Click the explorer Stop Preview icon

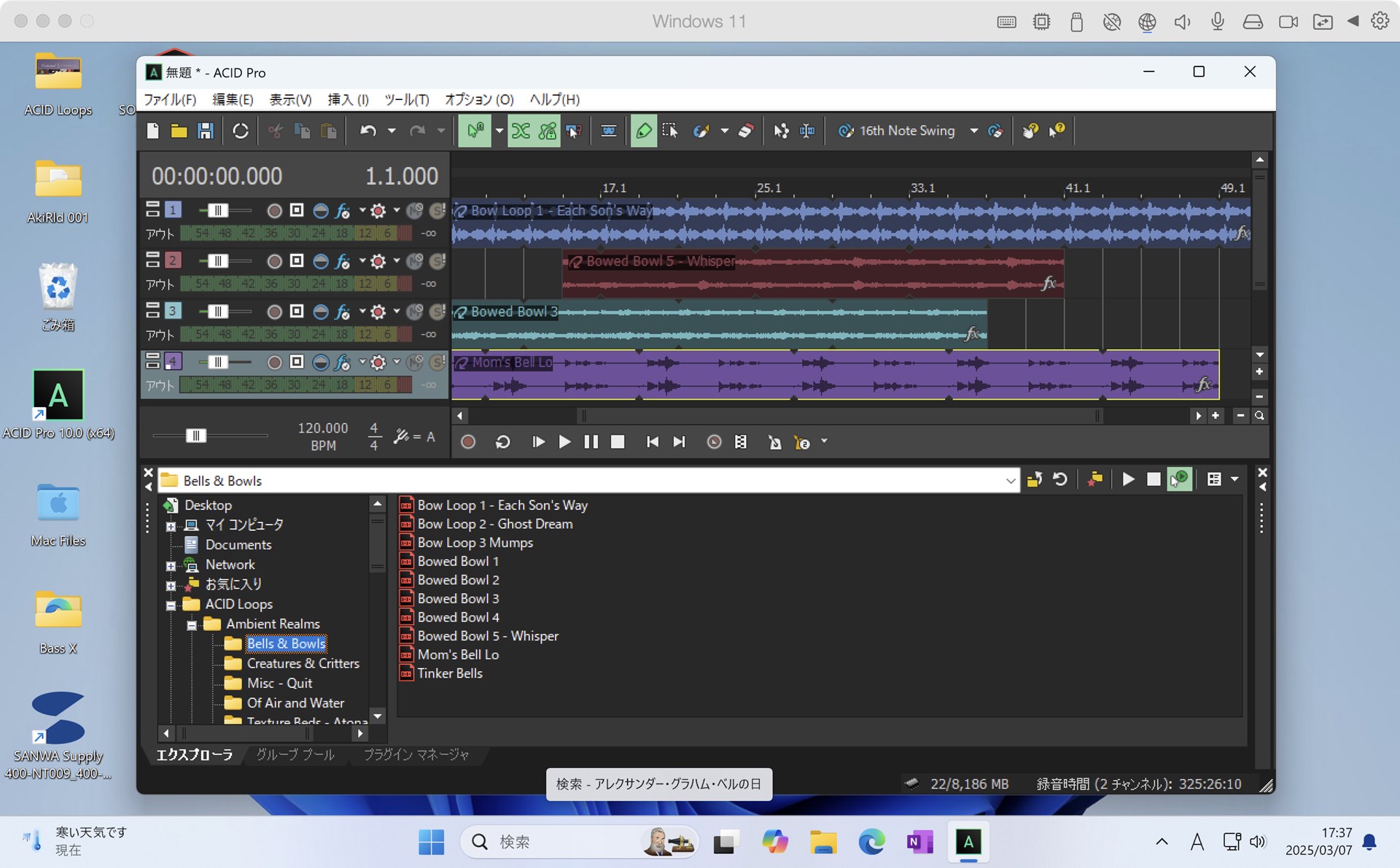(1154, 479)
